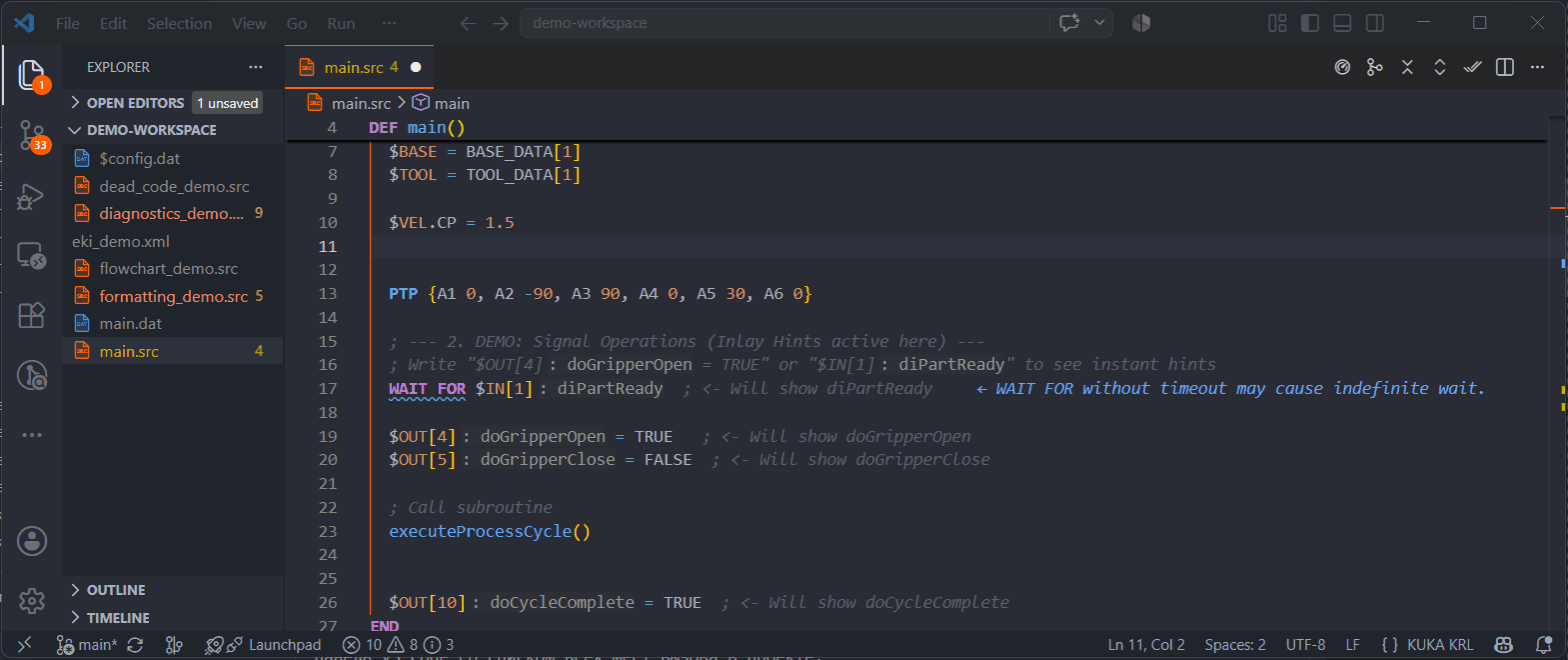Click the source control graph icon in editor toolbar
Viewport: 1568px width, 660px height.
coord(1375,67)
